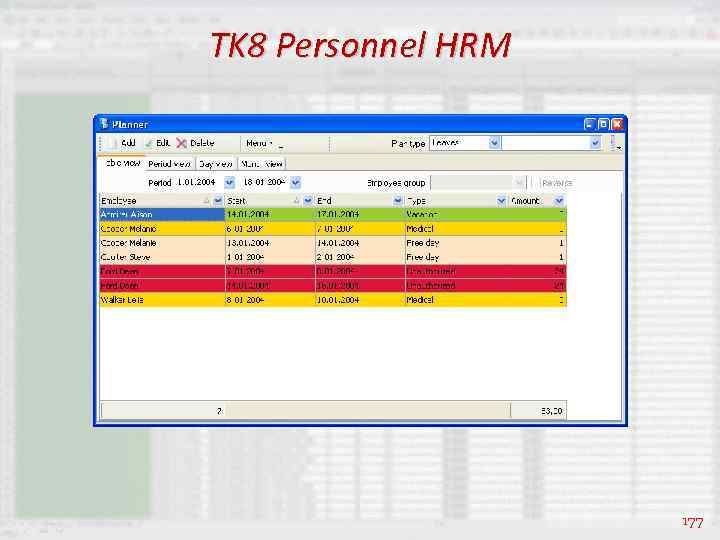Screen dimensions: 720x540
Task: Select Cooper Melanie's Free day row
Action: [333, 243]
